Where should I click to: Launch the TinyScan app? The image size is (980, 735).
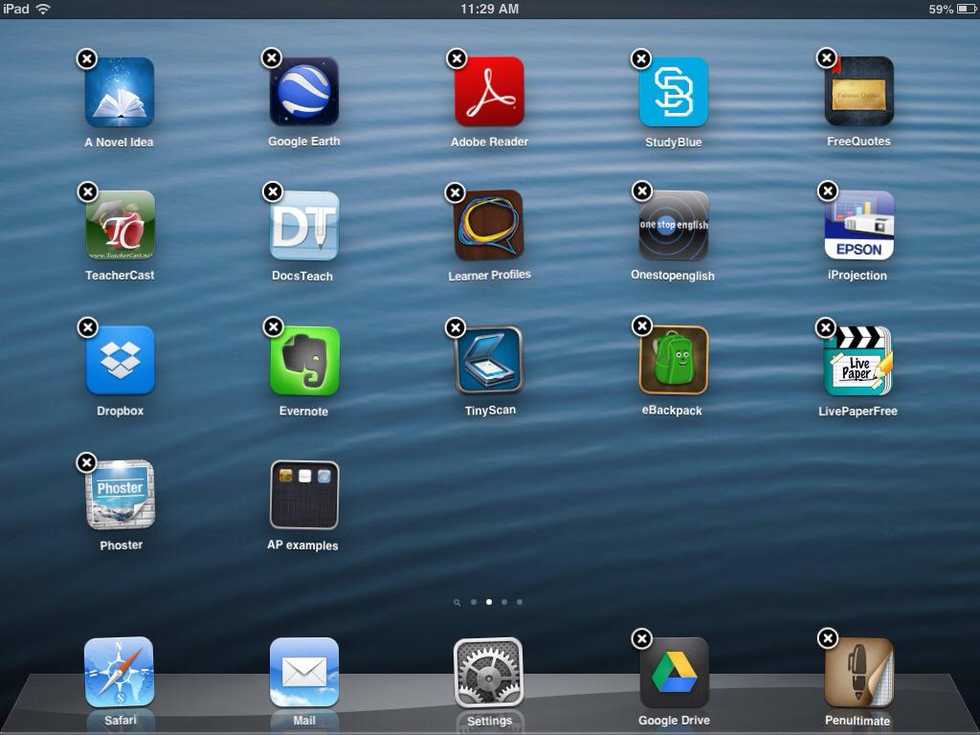click(x=489, y=360)
